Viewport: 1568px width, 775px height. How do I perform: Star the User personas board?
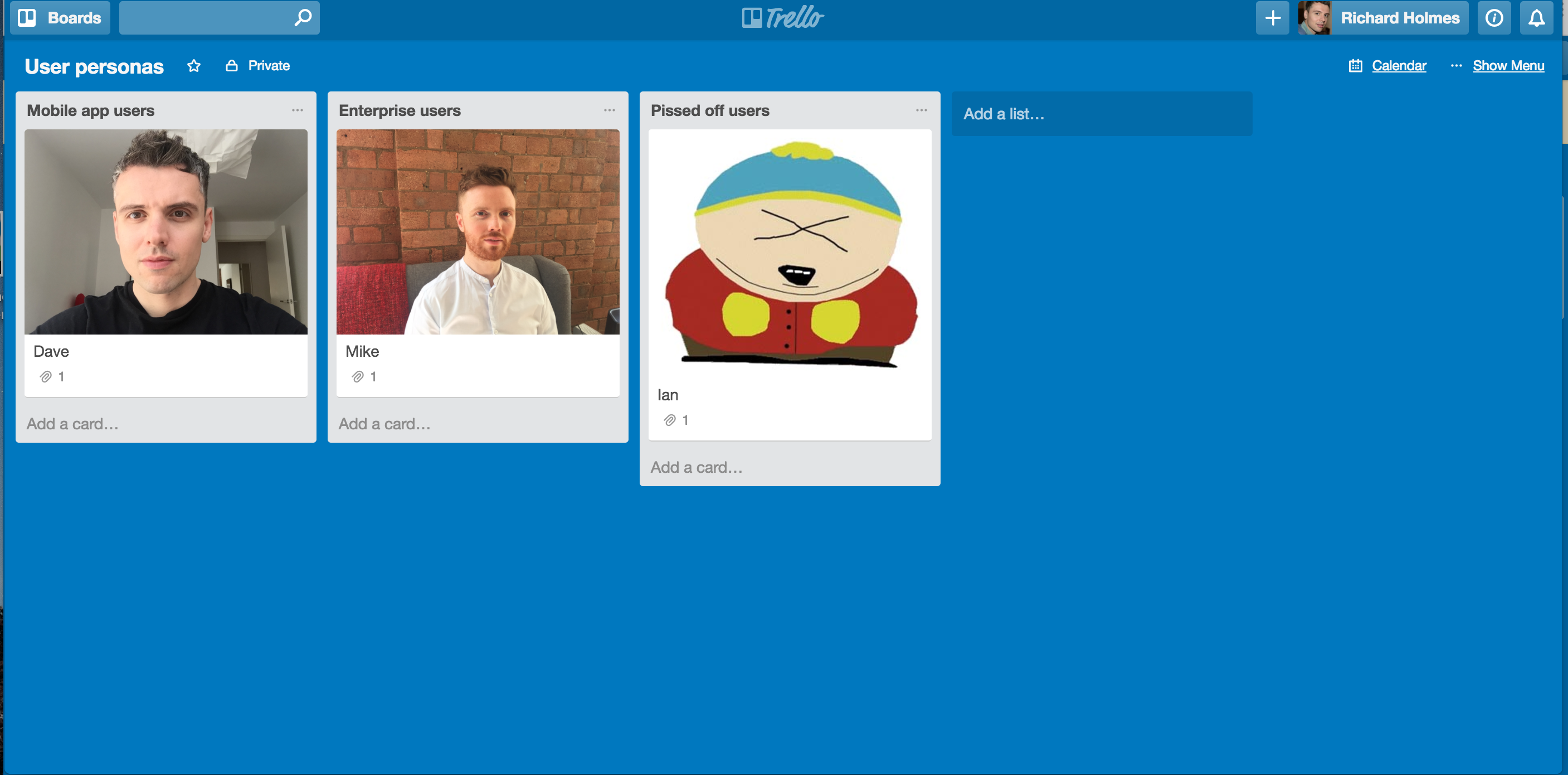193,66
